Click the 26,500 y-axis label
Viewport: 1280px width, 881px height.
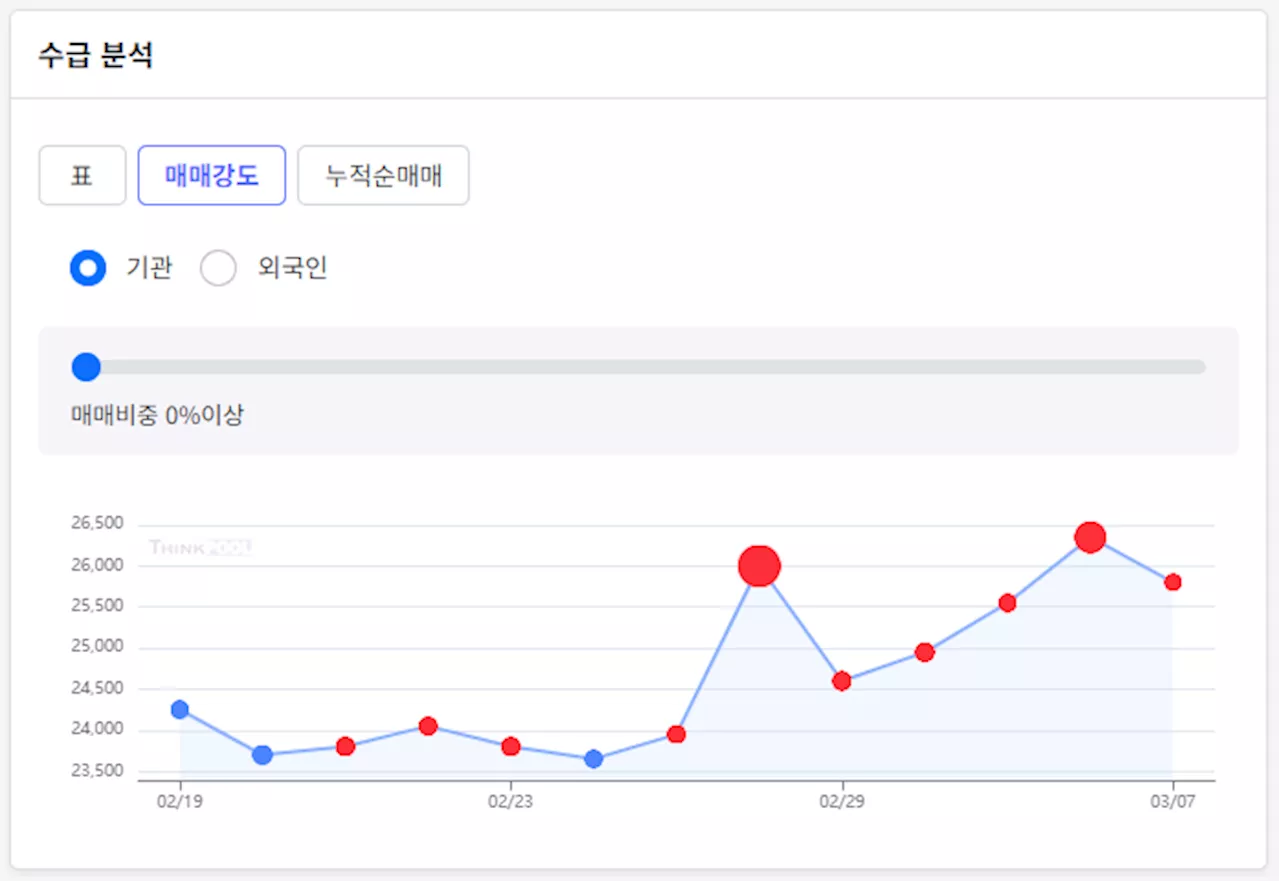point(97,523)
